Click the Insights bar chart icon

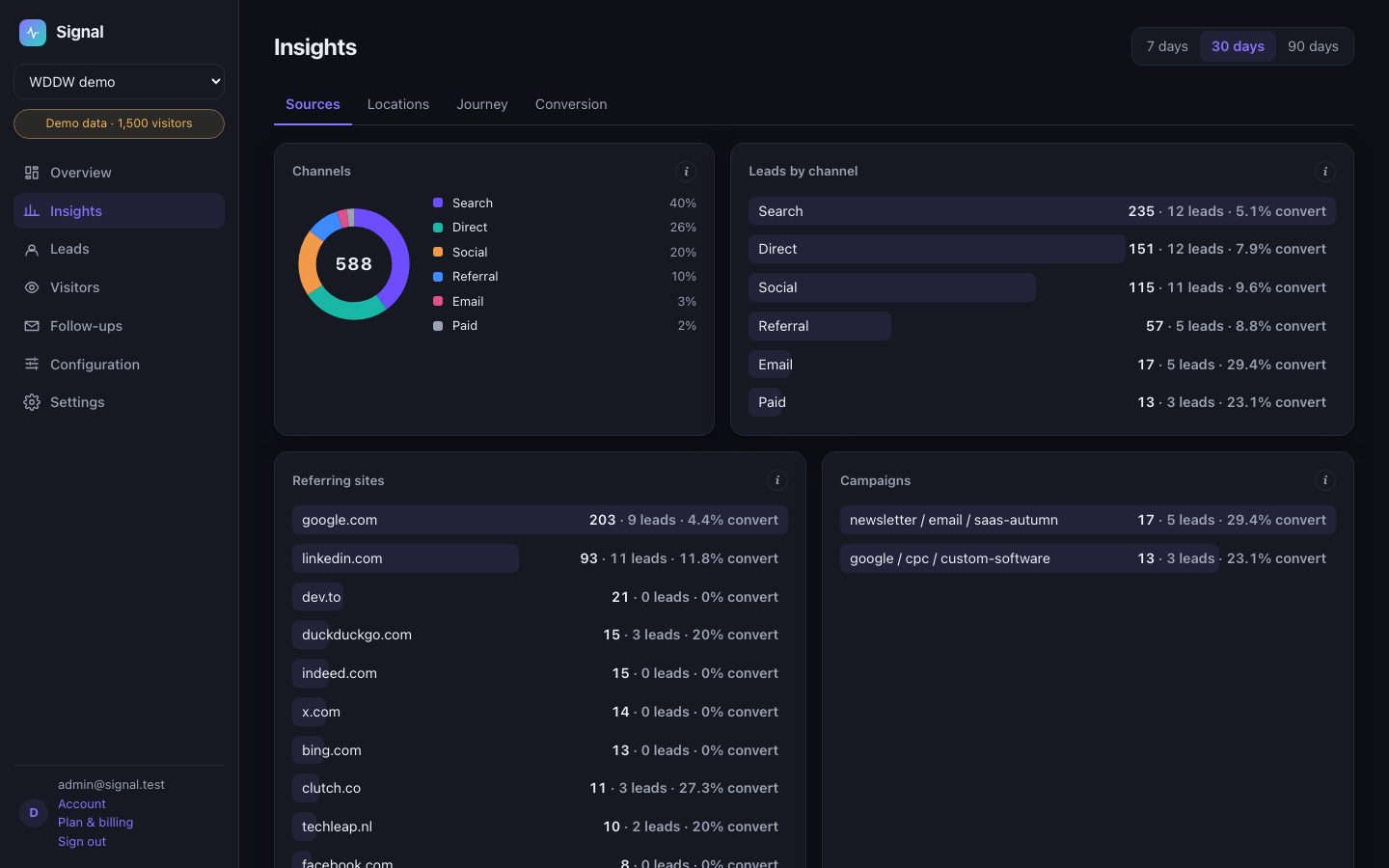point(32,210)
